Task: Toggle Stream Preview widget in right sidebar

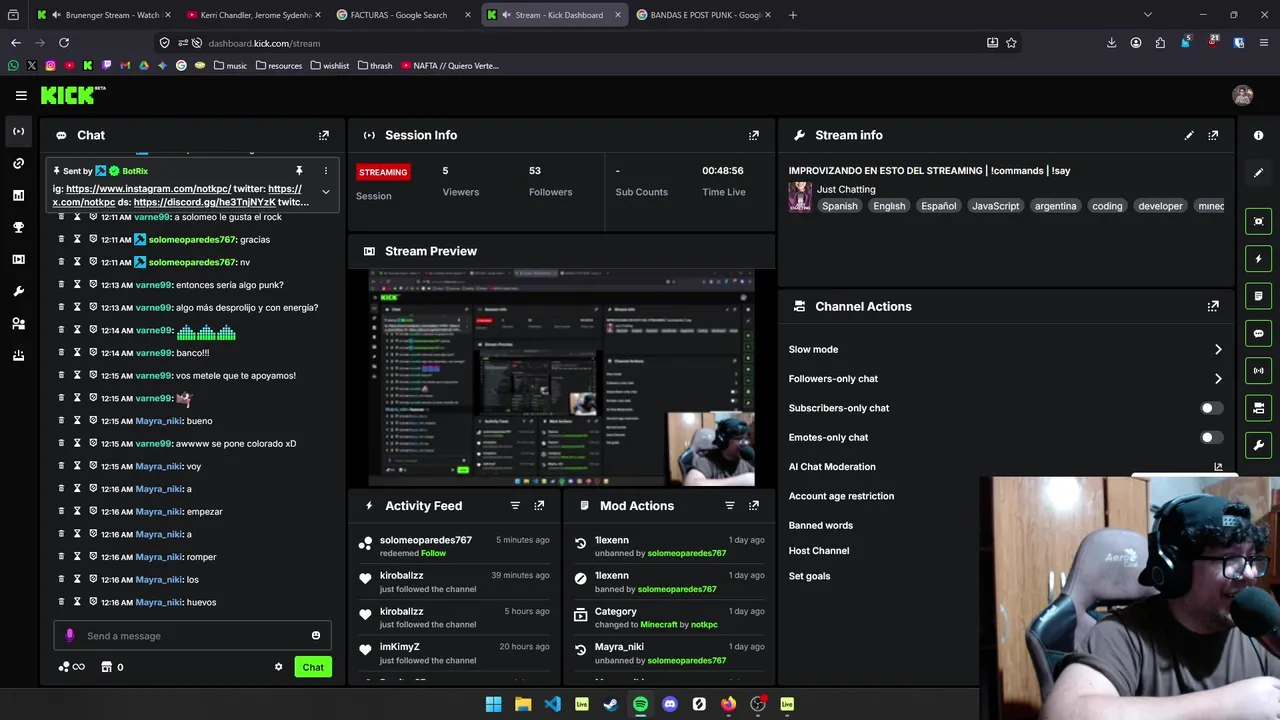Action: click(1259, 221)
